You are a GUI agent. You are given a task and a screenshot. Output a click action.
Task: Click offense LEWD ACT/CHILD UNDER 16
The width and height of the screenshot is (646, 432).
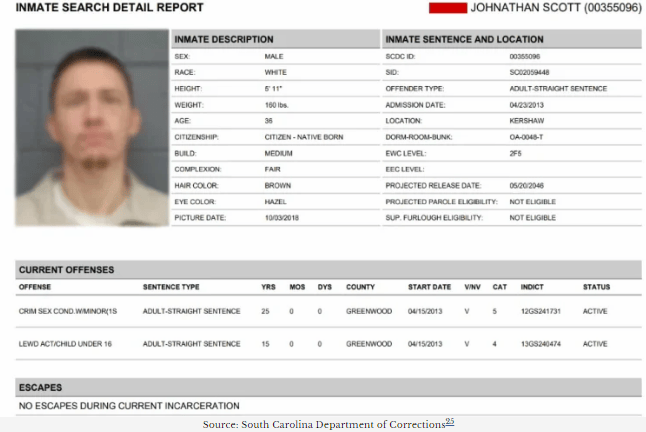click(x=65, y=344)
